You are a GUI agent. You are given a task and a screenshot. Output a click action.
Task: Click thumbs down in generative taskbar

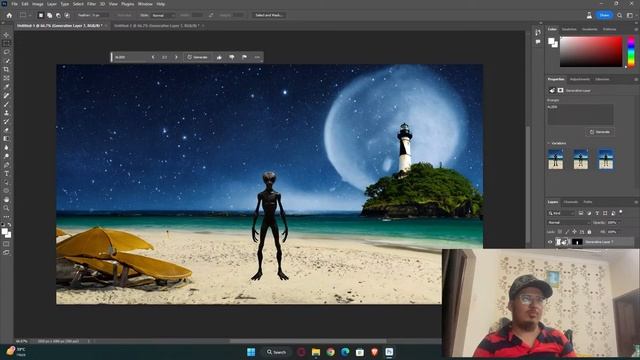(232, 58)
